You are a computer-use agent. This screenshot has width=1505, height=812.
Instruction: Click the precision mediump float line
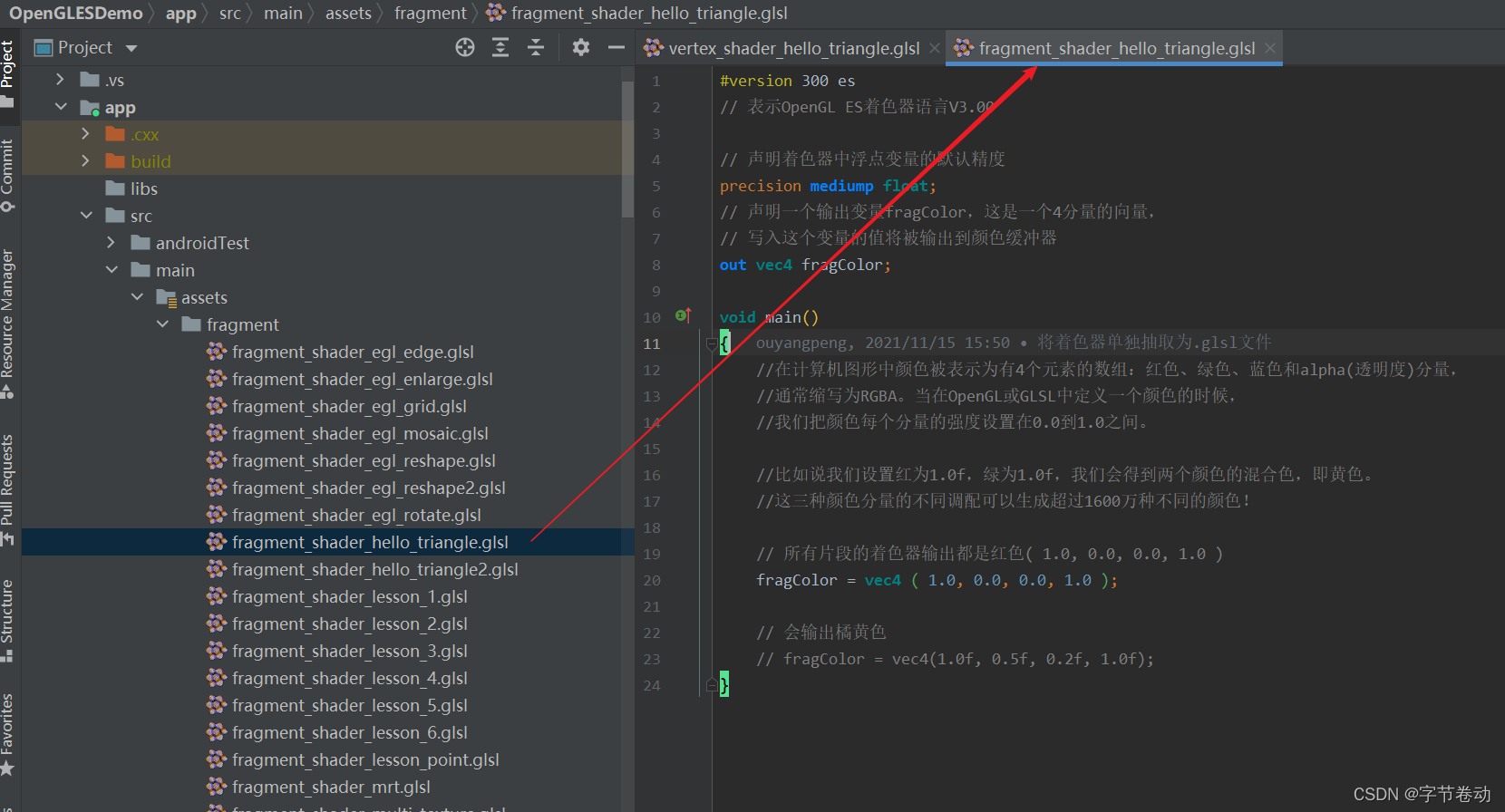[828, 186]
